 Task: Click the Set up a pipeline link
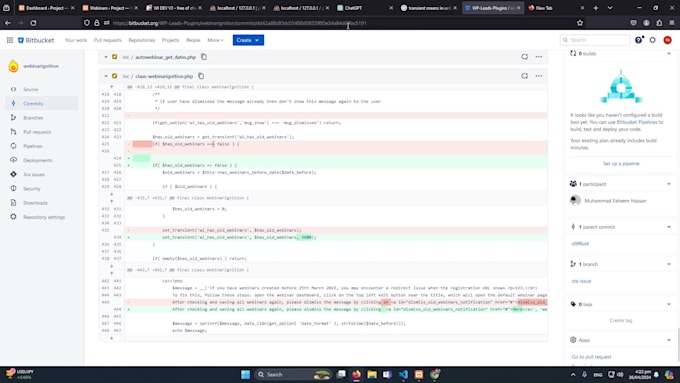[x=621, y=164]
